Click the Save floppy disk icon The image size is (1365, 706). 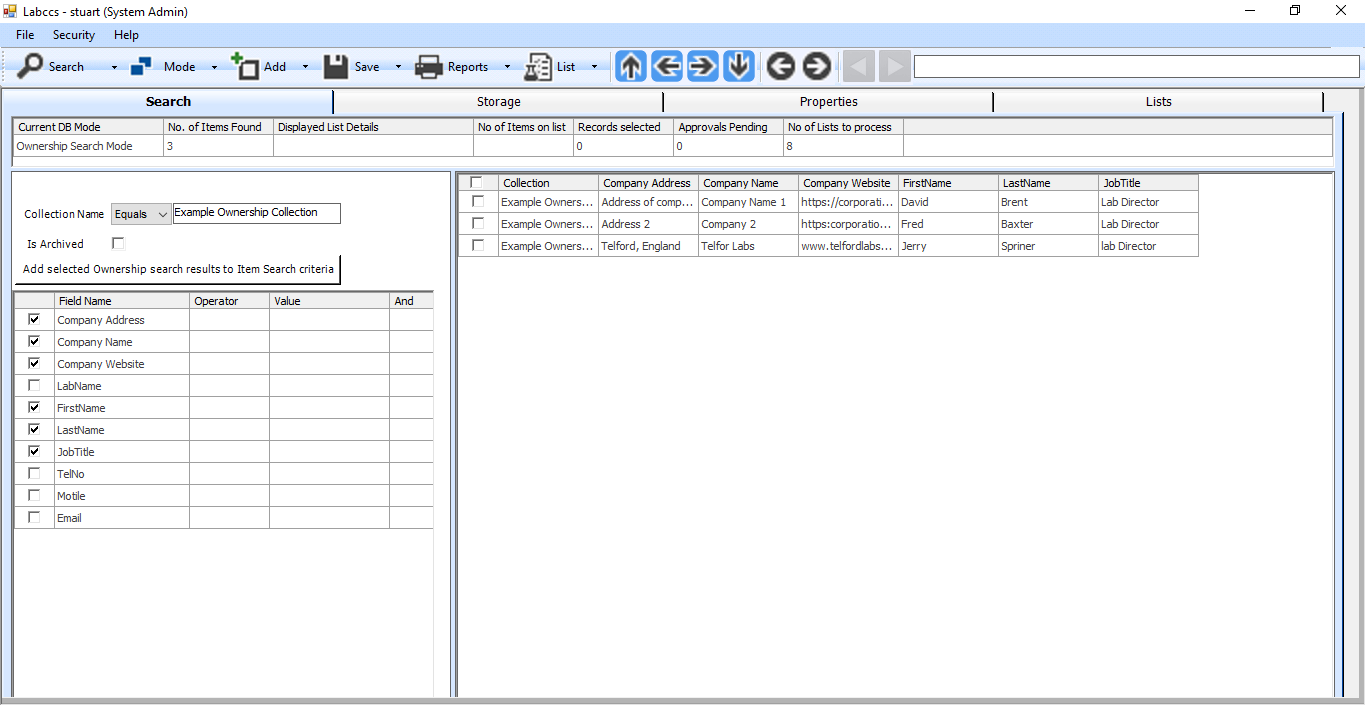[336, 67]
